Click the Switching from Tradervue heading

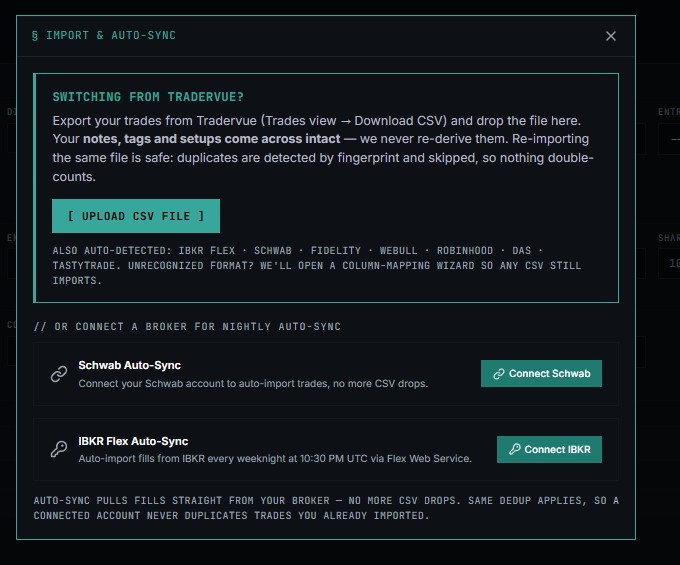[148, 97]
